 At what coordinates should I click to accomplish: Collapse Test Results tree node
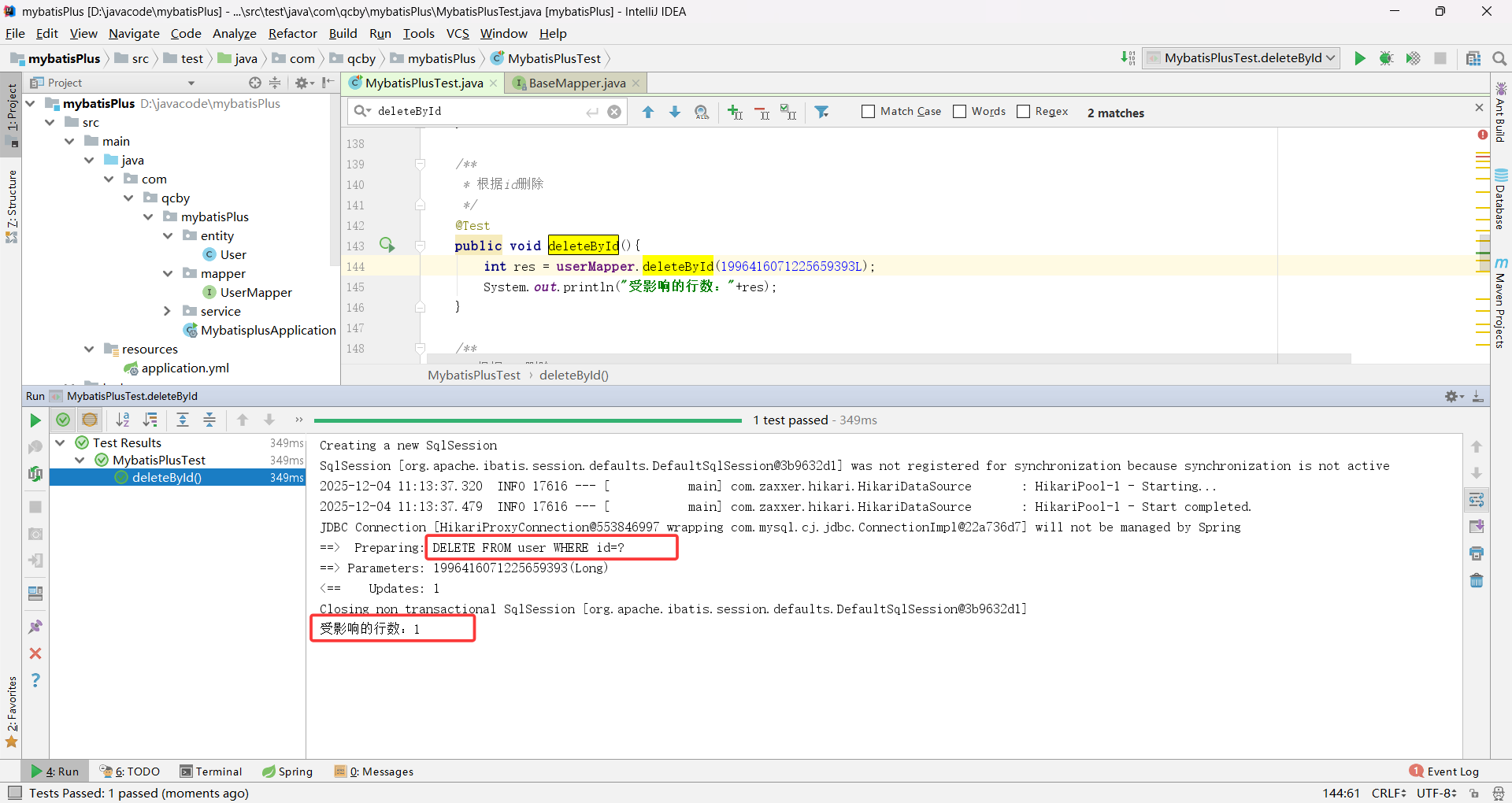tap(60, 442)
